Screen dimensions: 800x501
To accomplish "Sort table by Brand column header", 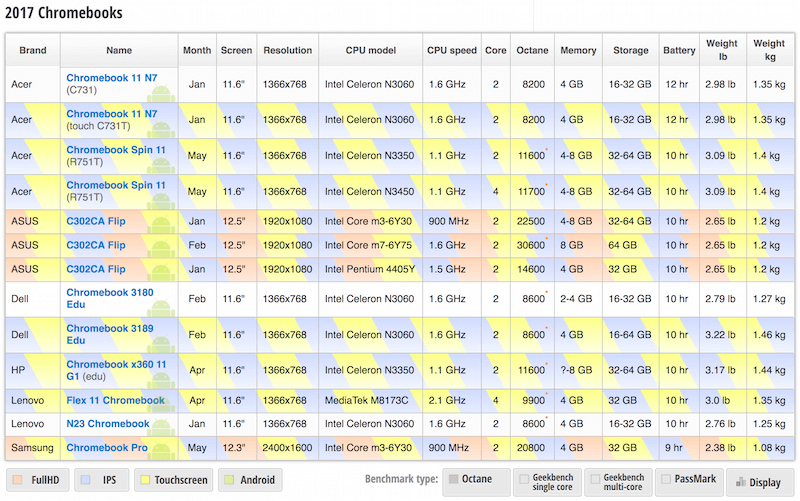I will 33,50.
